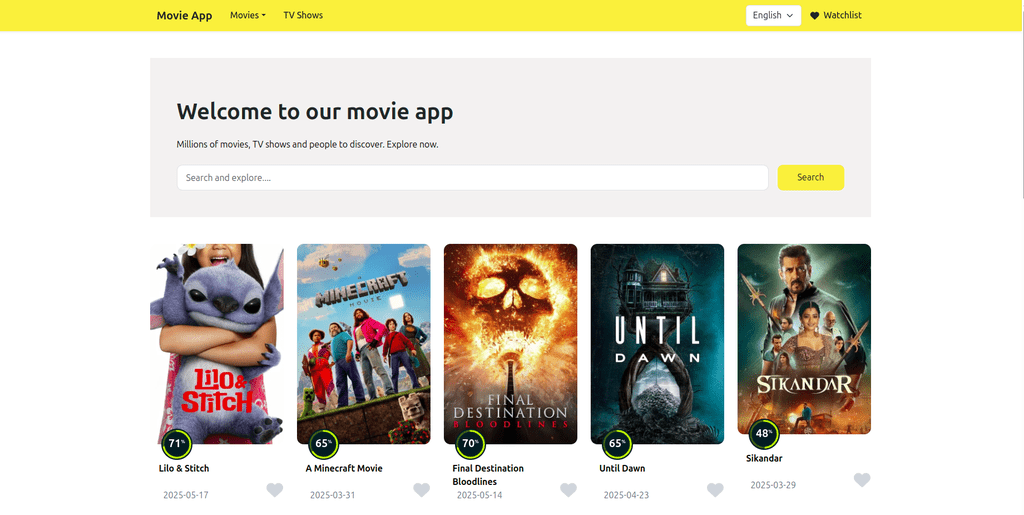
Task: Click the 70% rating badge on Final Destination
Action: (470, 444)
